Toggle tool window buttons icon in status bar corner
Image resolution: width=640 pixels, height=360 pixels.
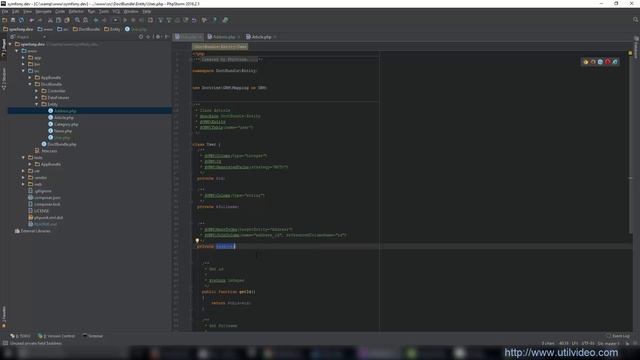pos(5,343)
